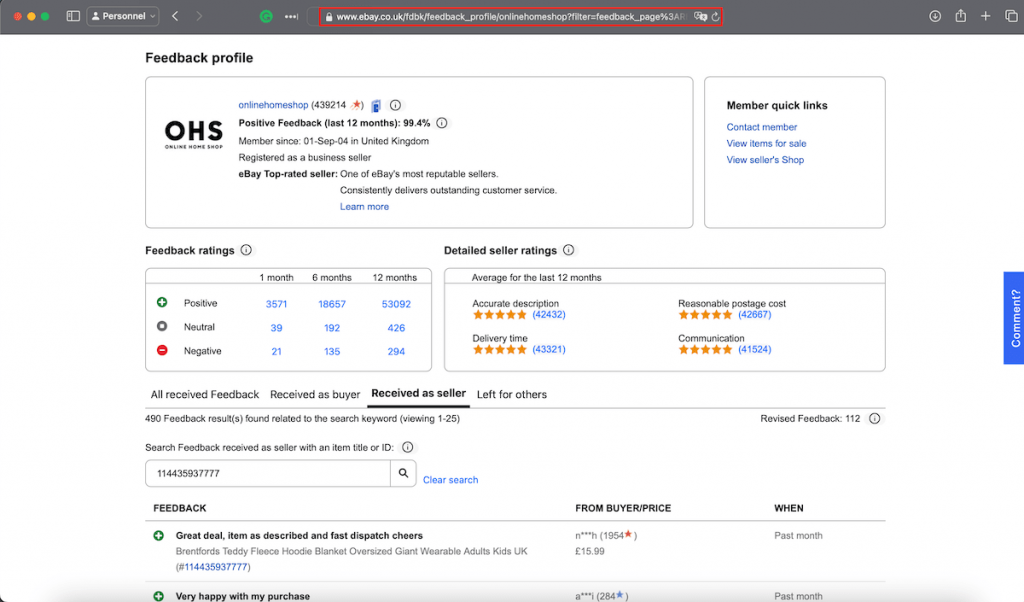Screen dimensions: 1024x602
Task: Click the magnifier search button
Action: point(403,473)
